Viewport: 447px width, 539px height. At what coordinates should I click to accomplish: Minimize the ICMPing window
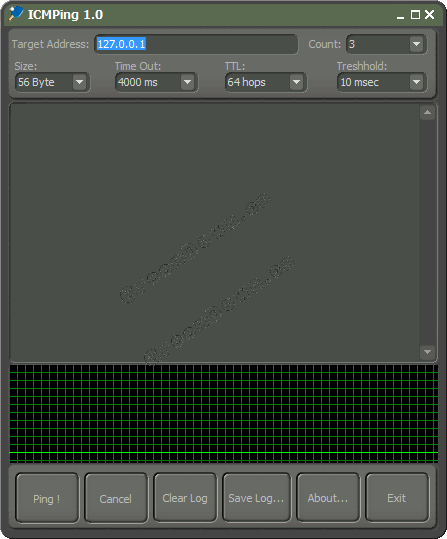400,15
